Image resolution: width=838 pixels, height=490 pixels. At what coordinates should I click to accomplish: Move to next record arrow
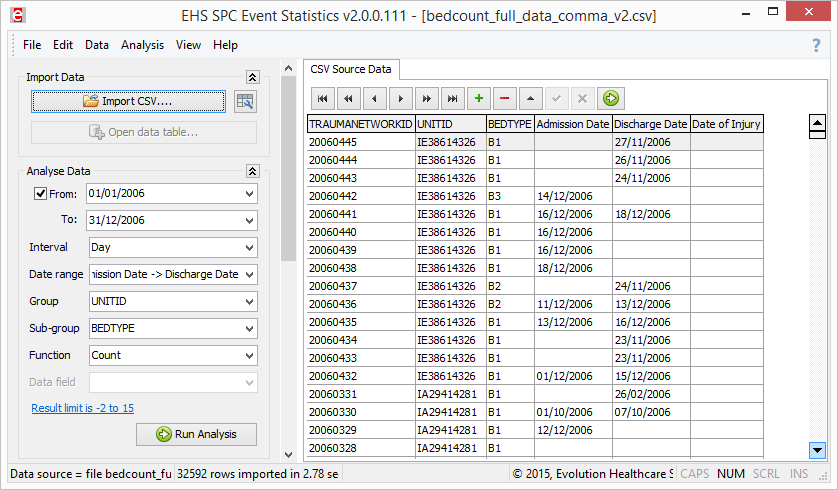(400, 98)
